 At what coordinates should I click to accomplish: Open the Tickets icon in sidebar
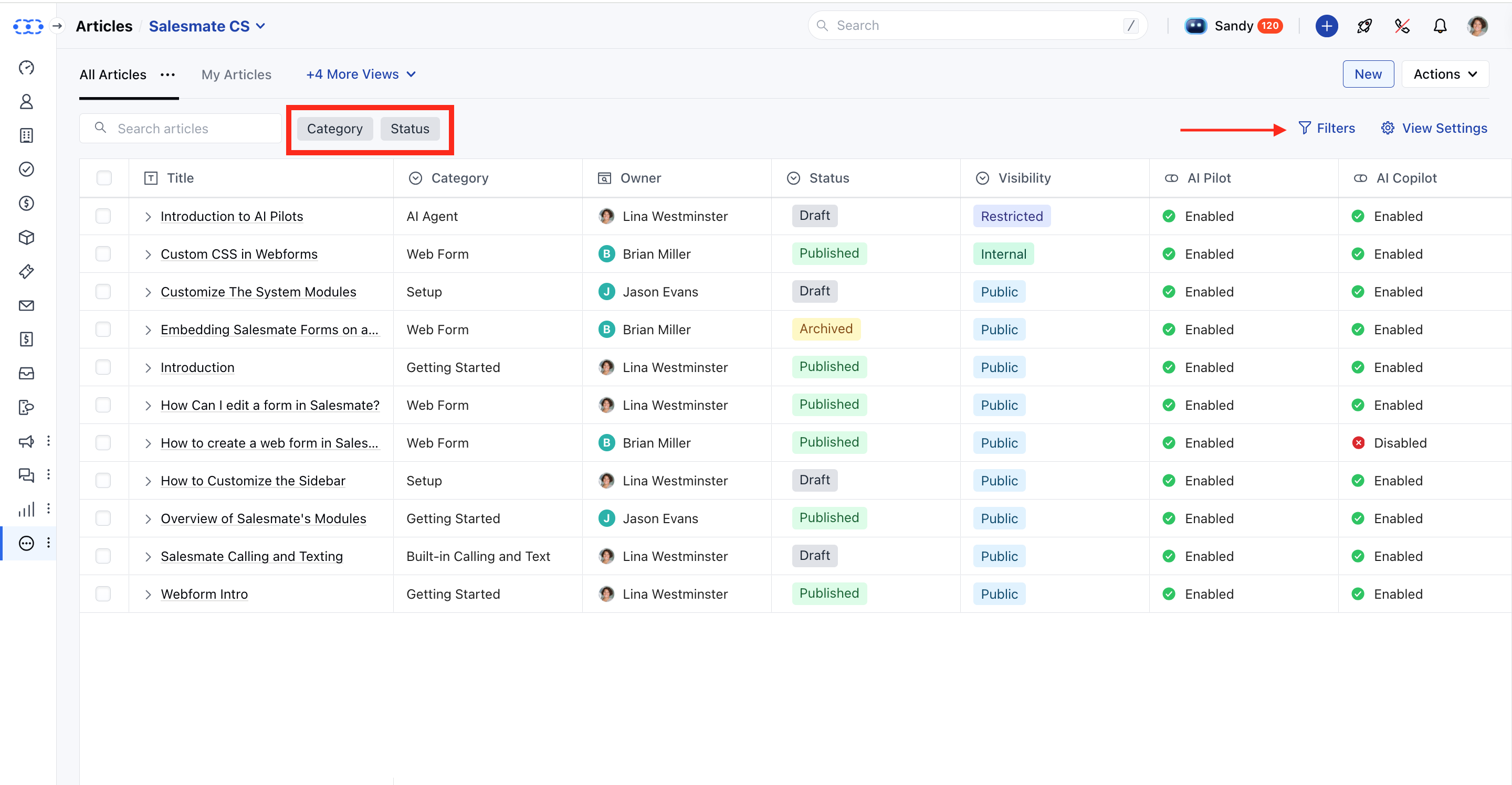26,272
